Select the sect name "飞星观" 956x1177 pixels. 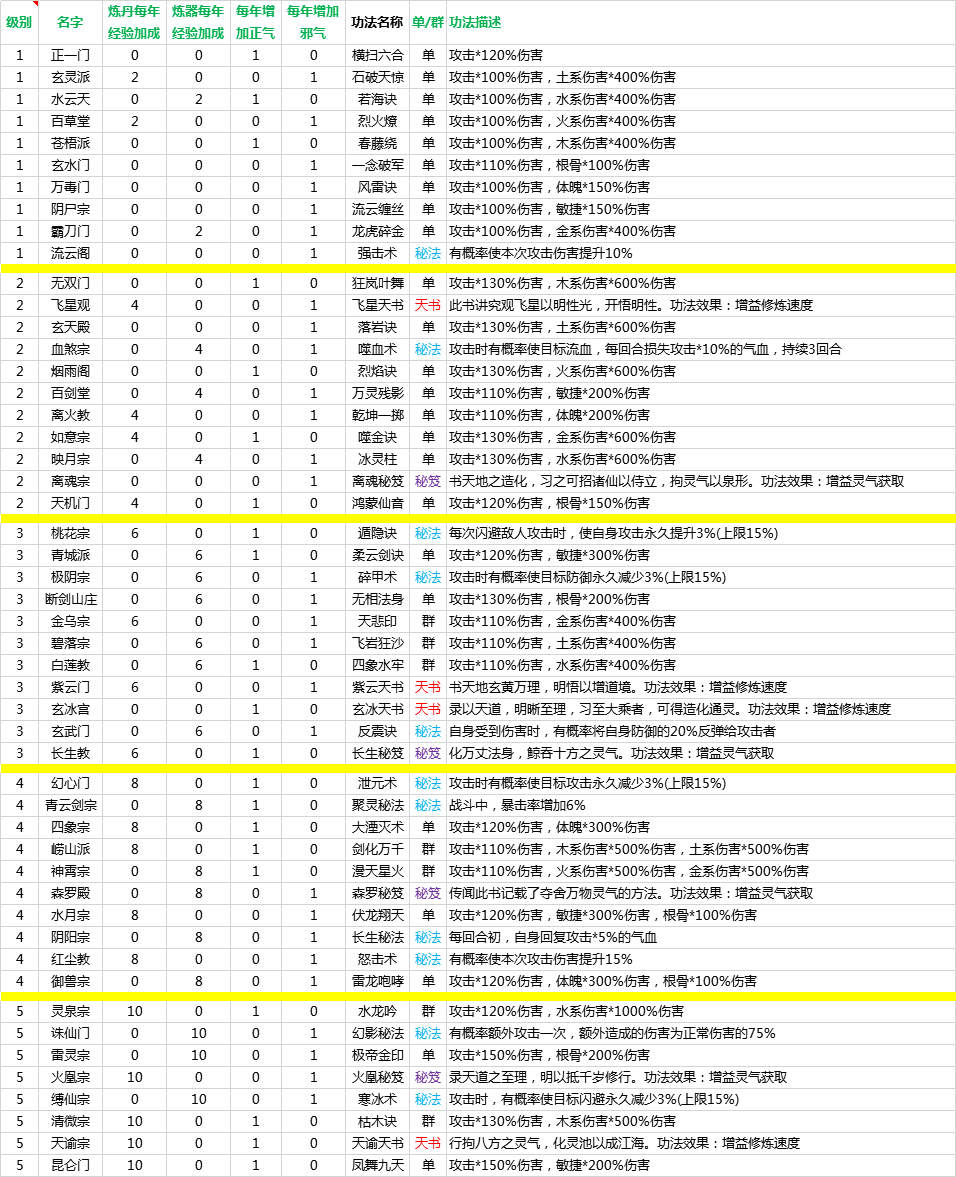click(x=70, y=306)
